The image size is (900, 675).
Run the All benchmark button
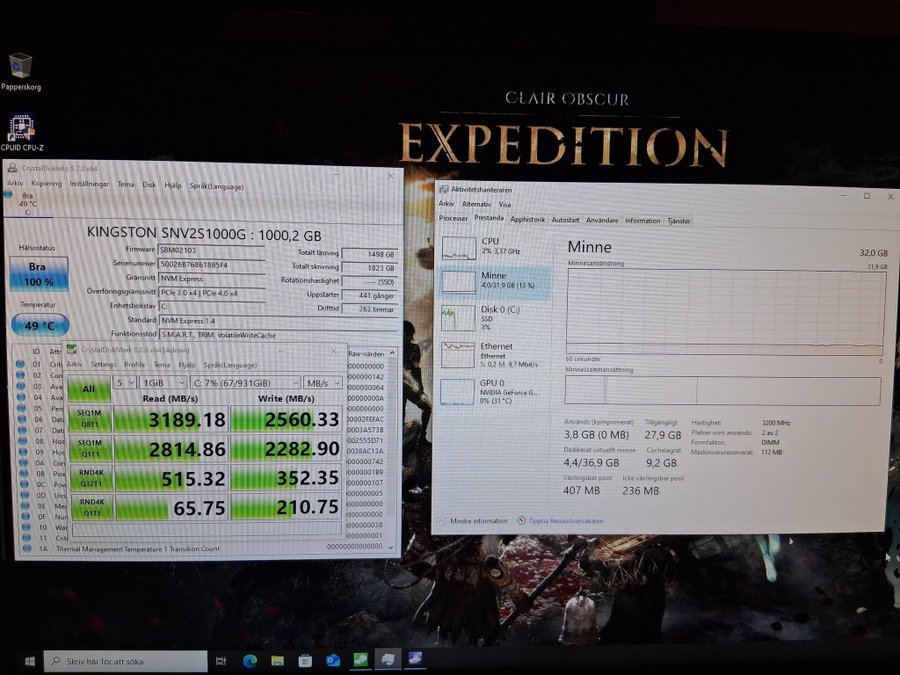(89, 389)
